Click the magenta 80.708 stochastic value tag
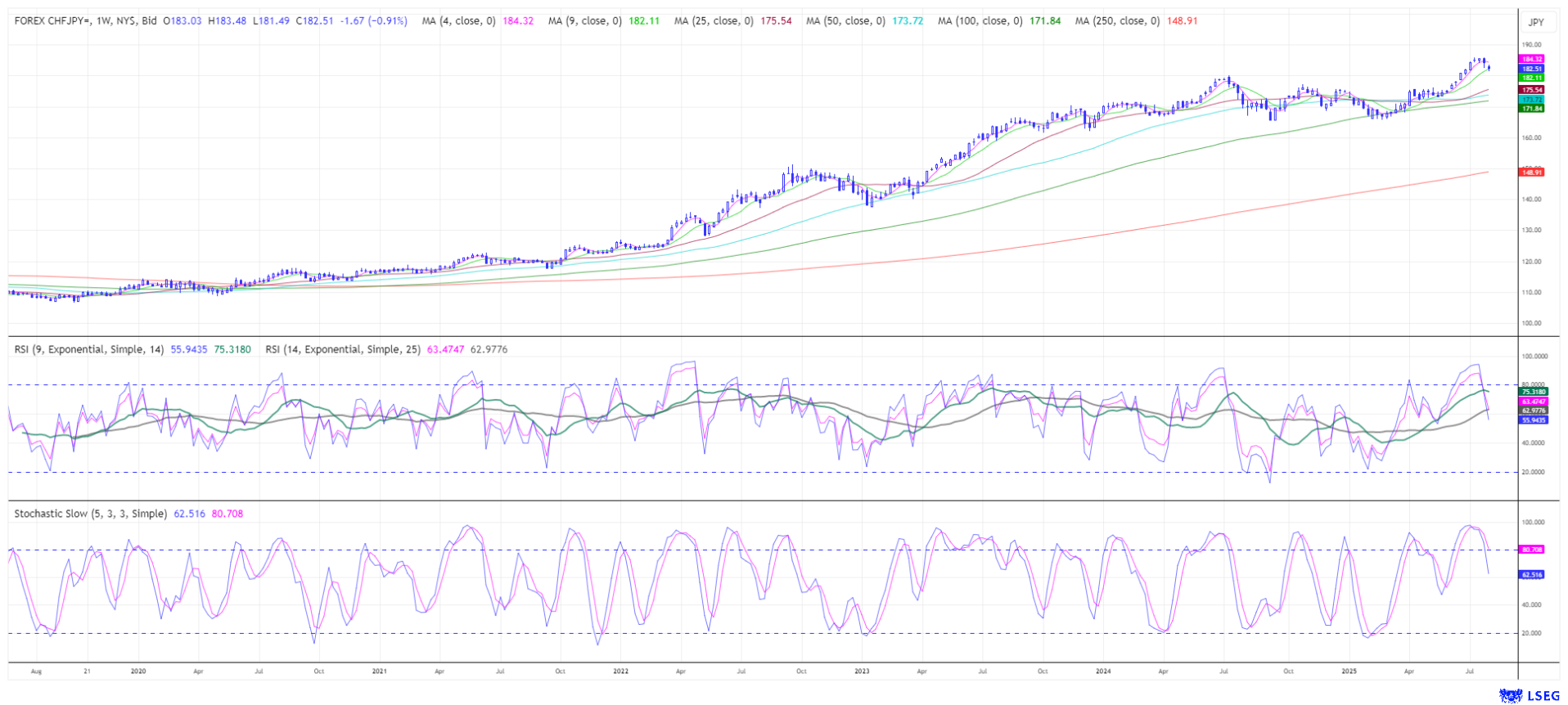 point(1531,550)
